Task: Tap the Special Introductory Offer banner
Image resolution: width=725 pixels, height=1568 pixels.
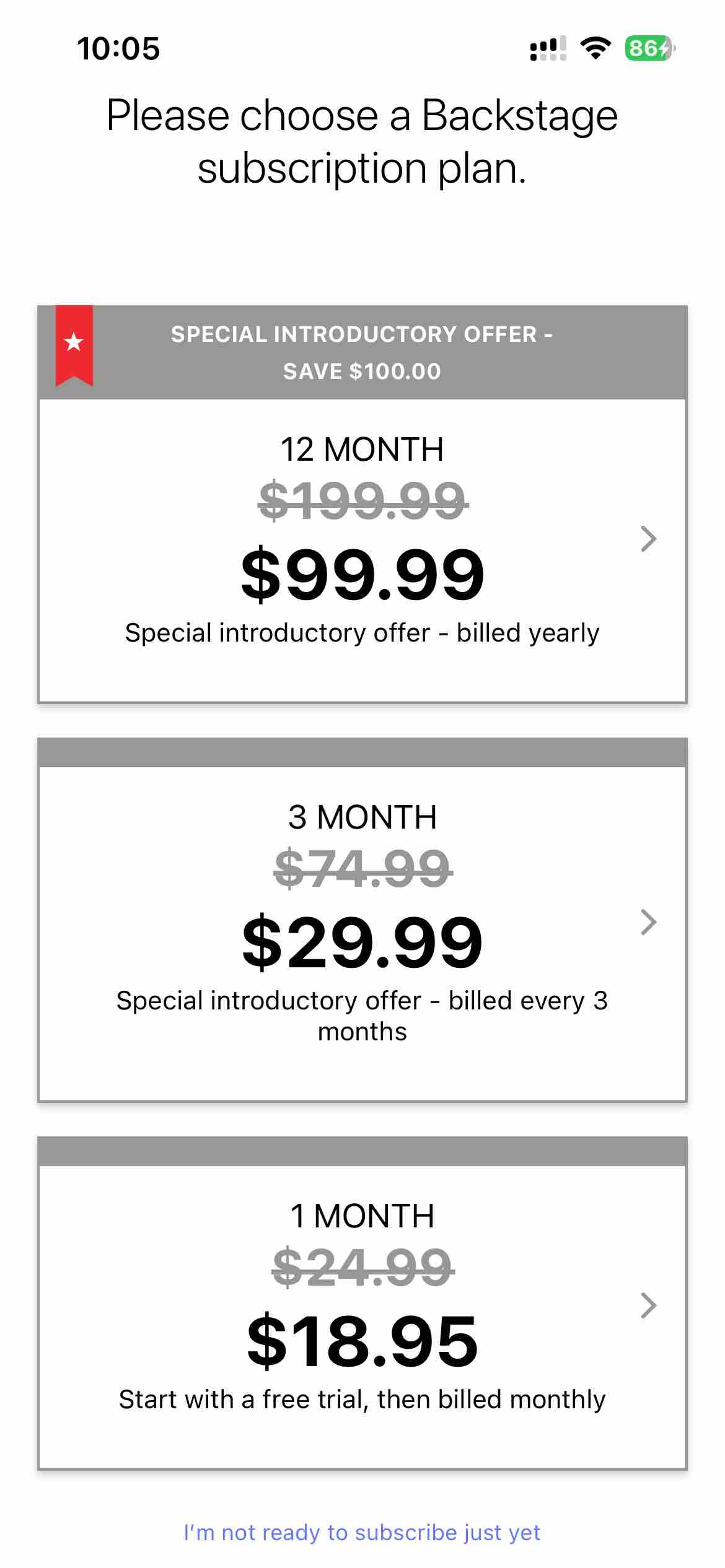Action: click(x=362, y=352)
